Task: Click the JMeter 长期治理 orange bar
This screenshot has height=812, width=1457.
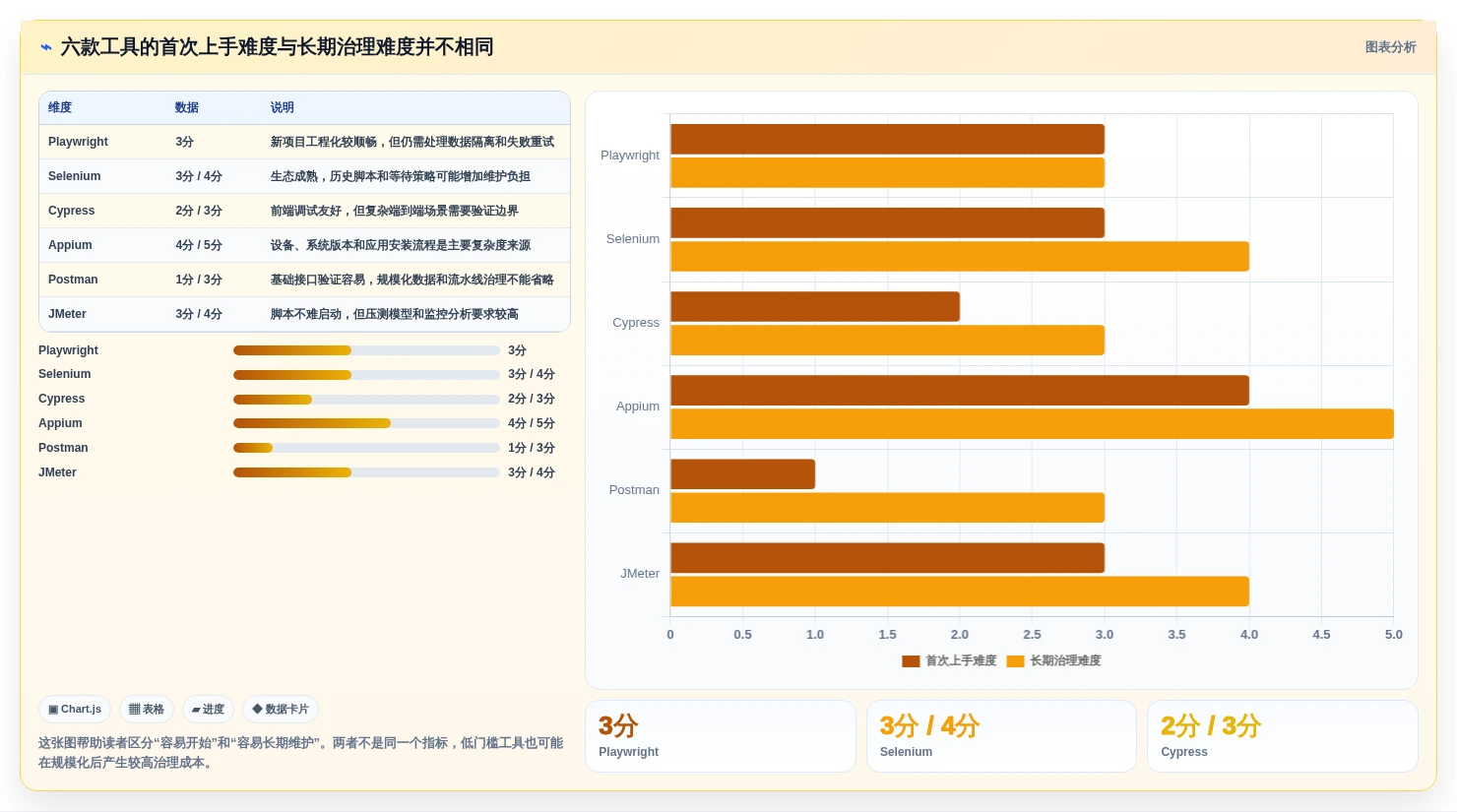Action: coord(960,591)
